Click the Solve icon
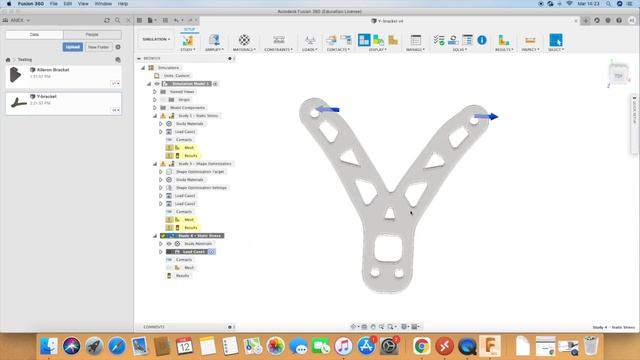The height and width of the screenshot is (360, 640). [453, 40]
